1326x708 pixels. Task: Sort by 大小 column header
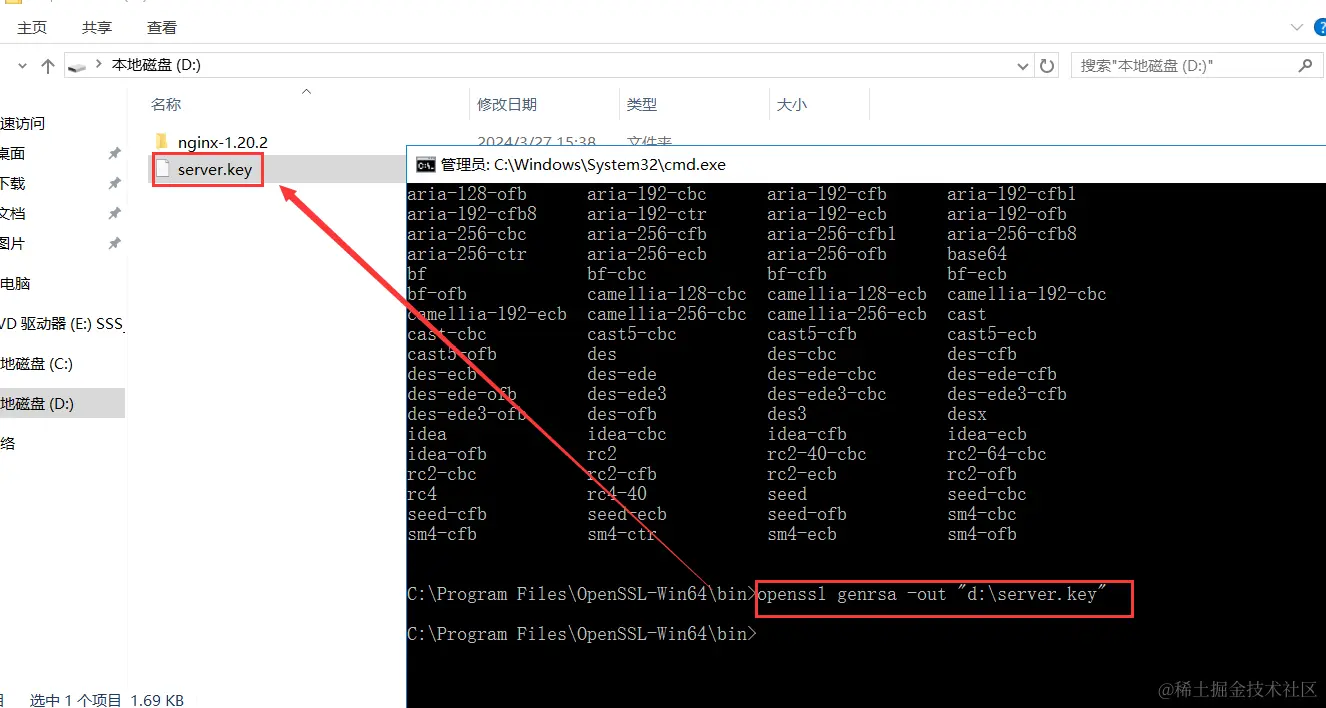(792, 104)
